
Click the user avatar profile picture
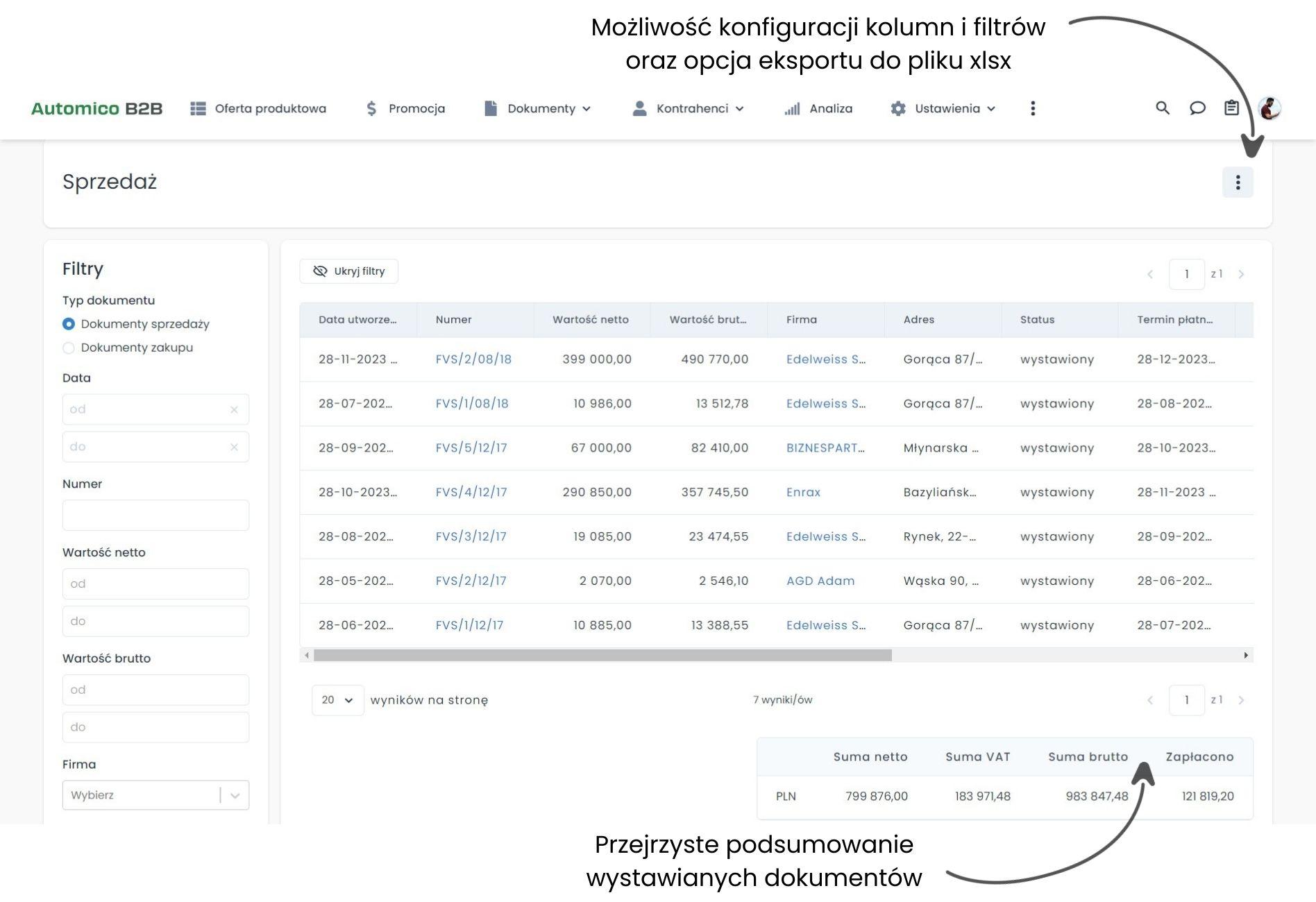[1269, 108]
